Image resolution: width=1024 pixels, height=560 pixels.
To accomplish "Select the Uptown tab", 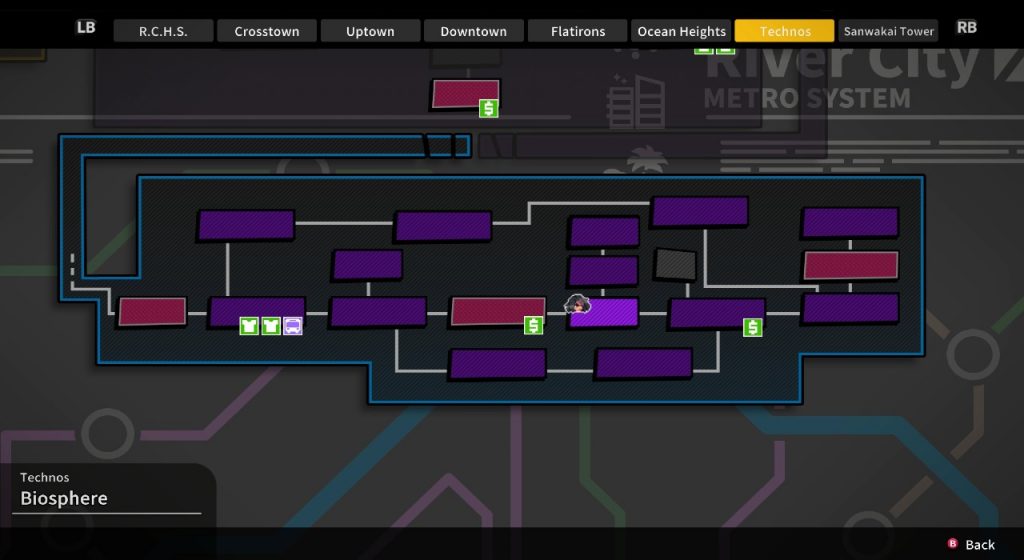I will (x=370, y=31).
